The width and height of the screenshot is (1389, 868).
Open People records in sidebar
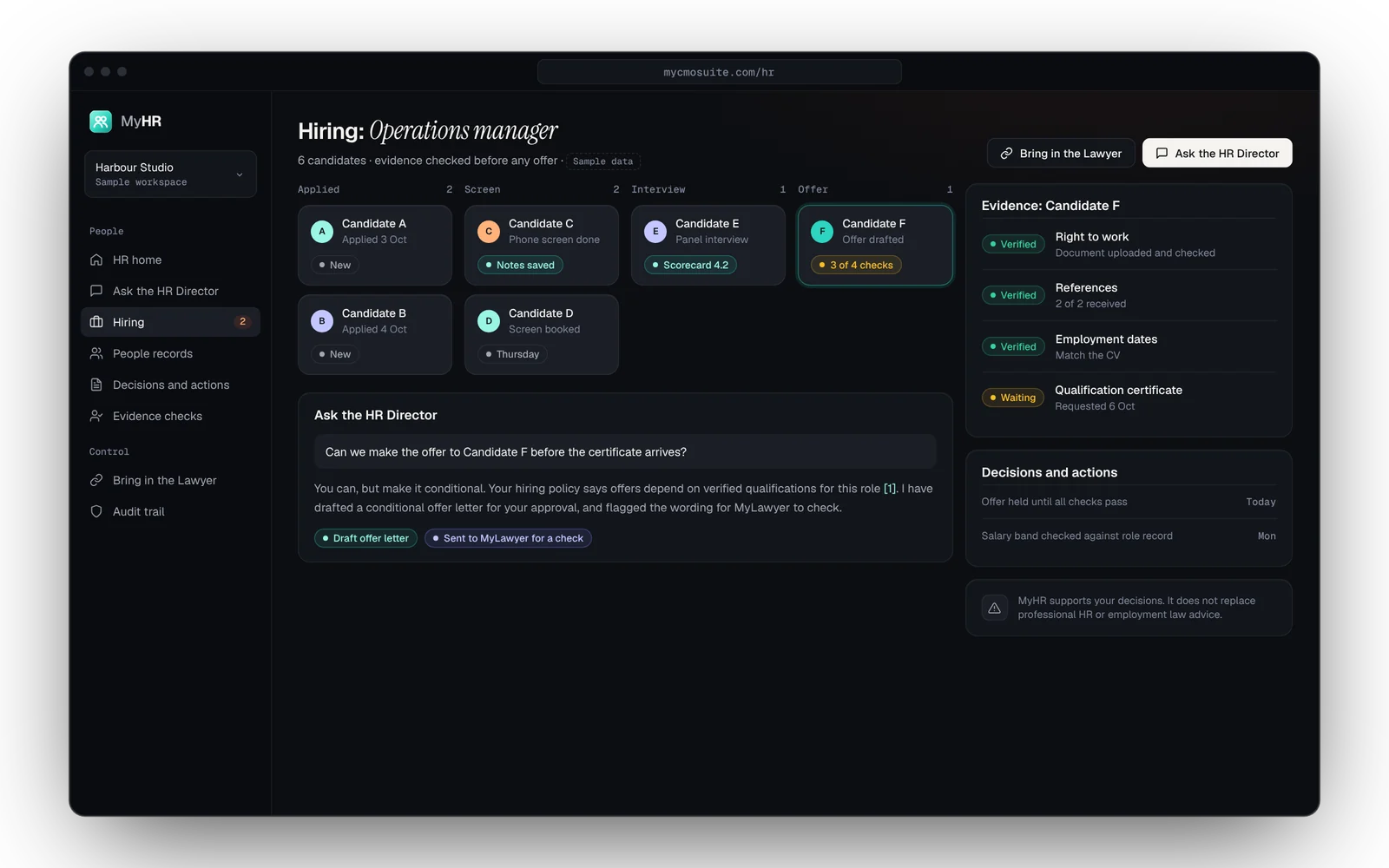point(170,353)
